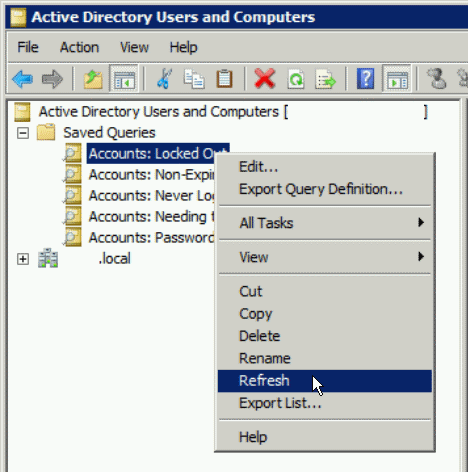Click the Paste clipboard icon
468x472 pixels.
point(224,79)
